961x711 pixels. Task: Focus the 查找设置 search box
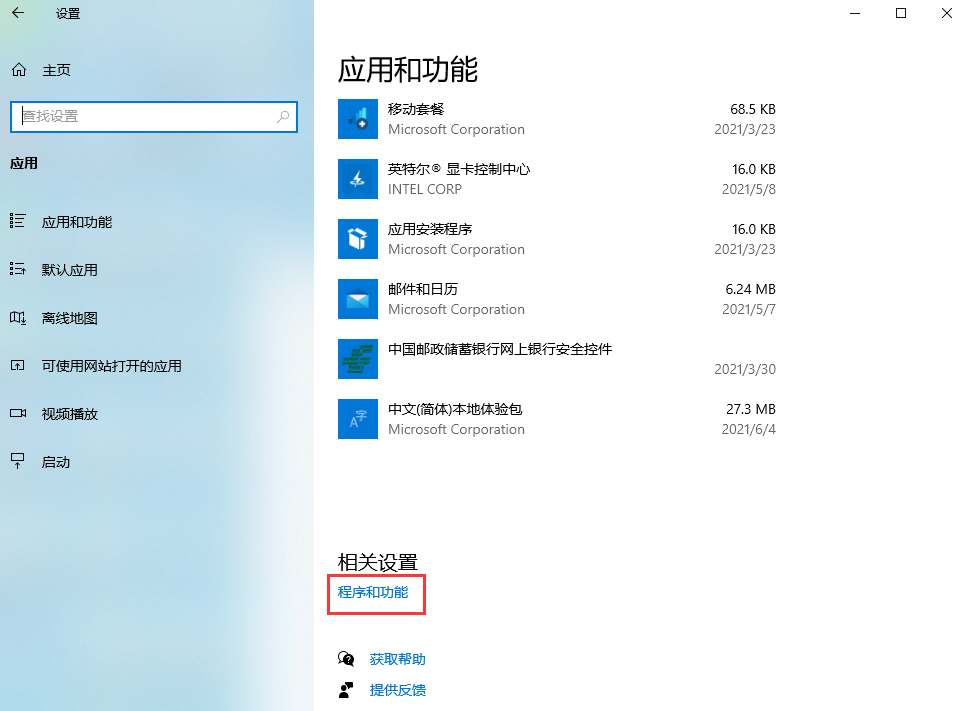coord(154,116)
